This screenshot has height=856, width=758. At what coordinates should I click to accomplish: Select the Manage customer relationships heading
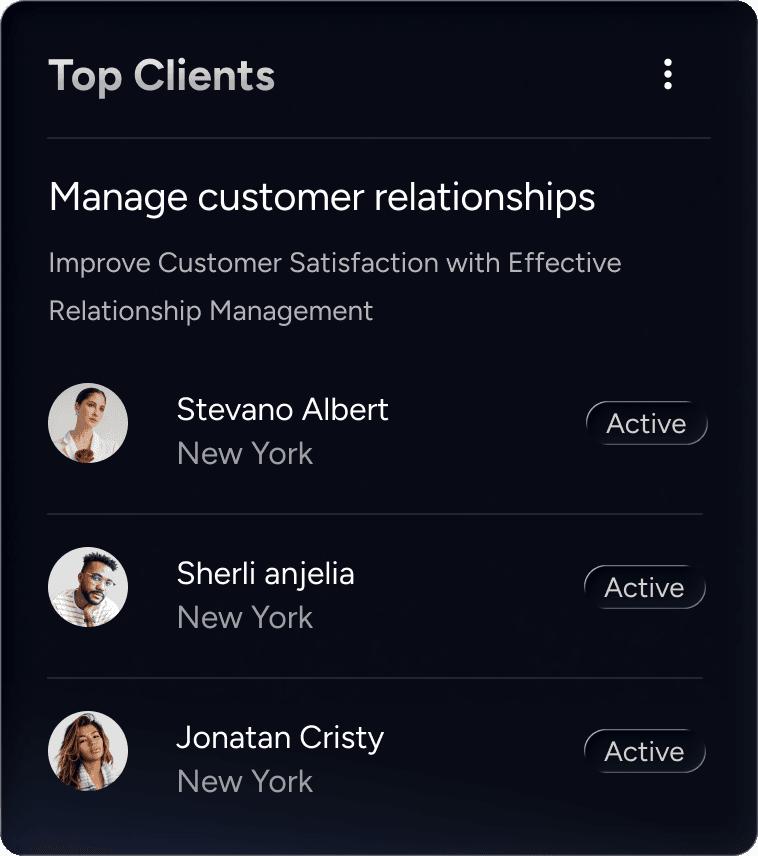[322, 197]
